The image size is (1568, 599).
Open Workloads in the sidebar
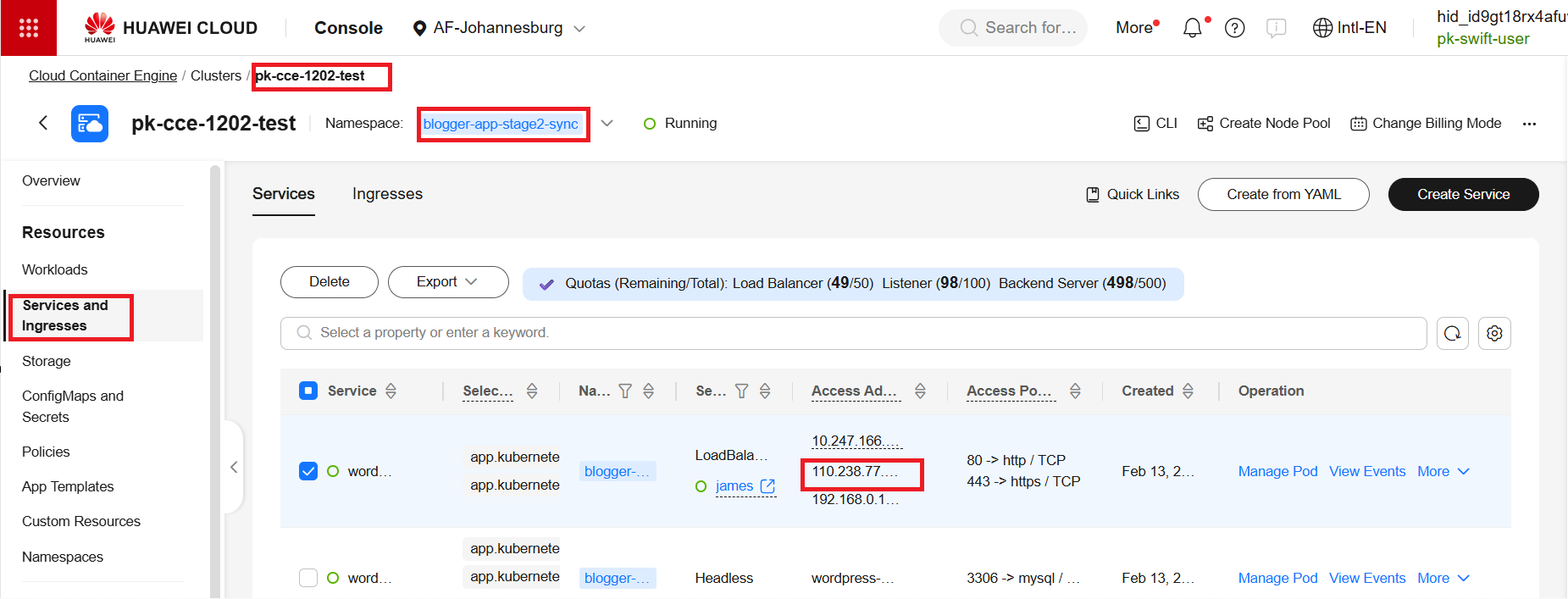point(55,269)
